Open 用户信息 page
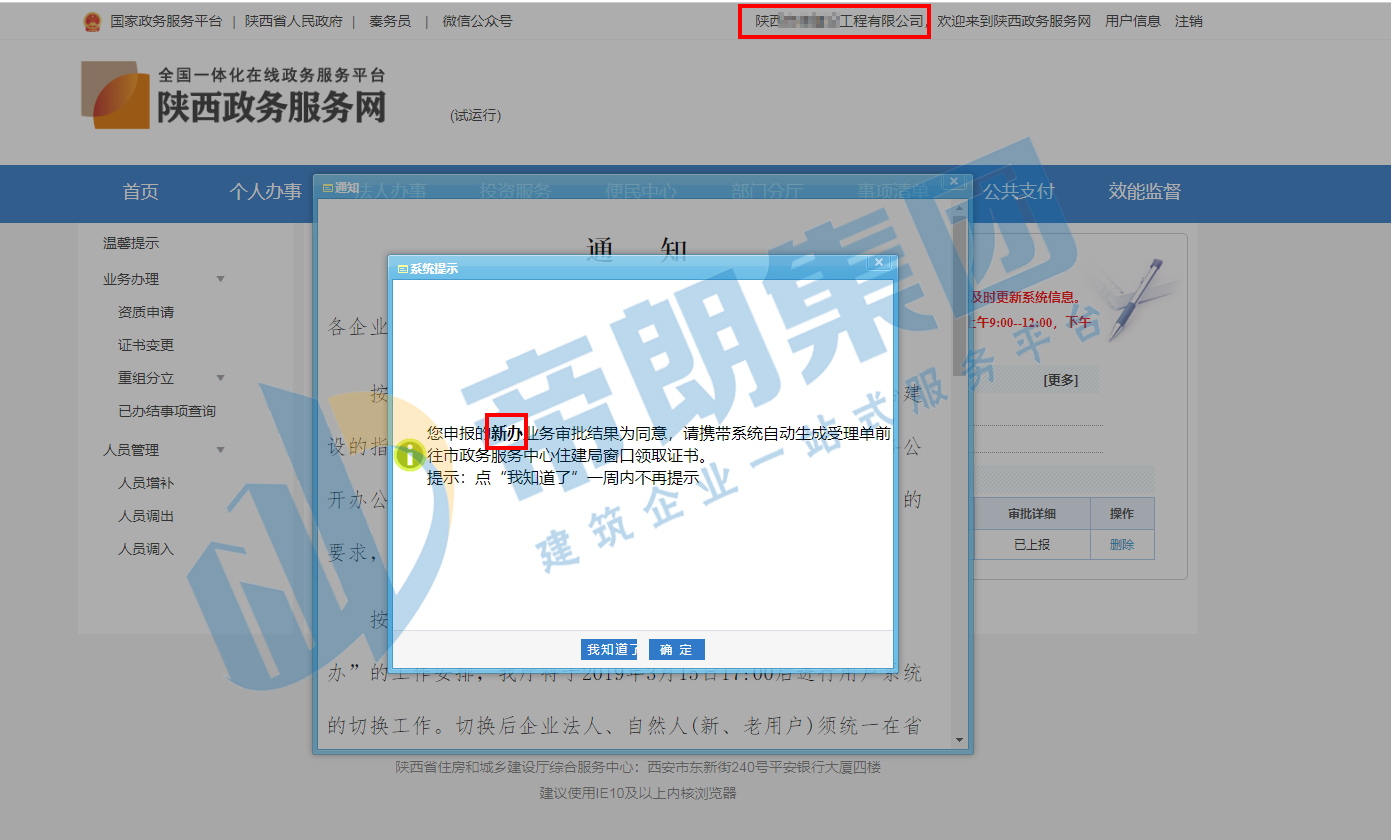 tap(1133, 21)
